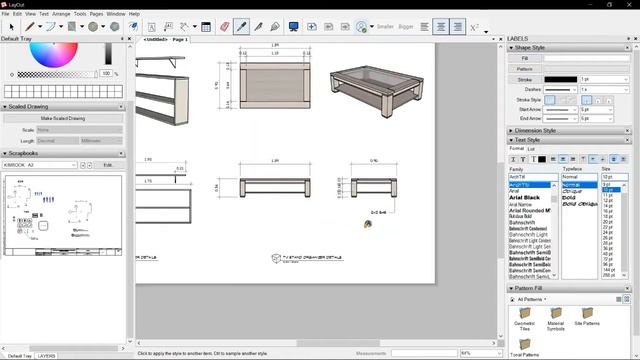
Task: Activate the Offset tool in the toolbar
Action: (133, 27)
